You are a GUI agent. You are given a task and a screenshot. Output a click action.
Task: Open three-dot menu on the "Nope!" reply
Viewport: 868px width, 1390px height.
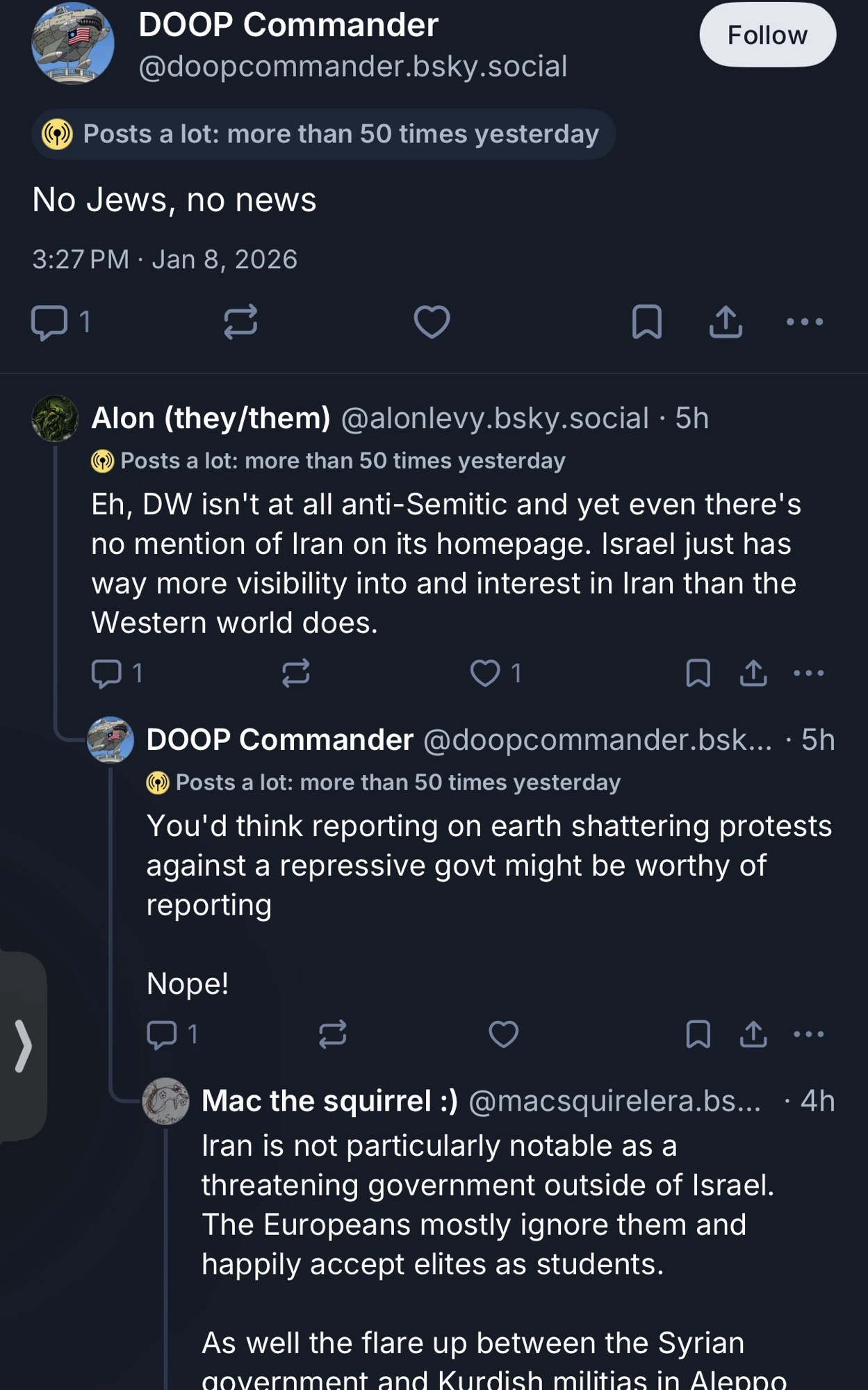(808, 1034)
